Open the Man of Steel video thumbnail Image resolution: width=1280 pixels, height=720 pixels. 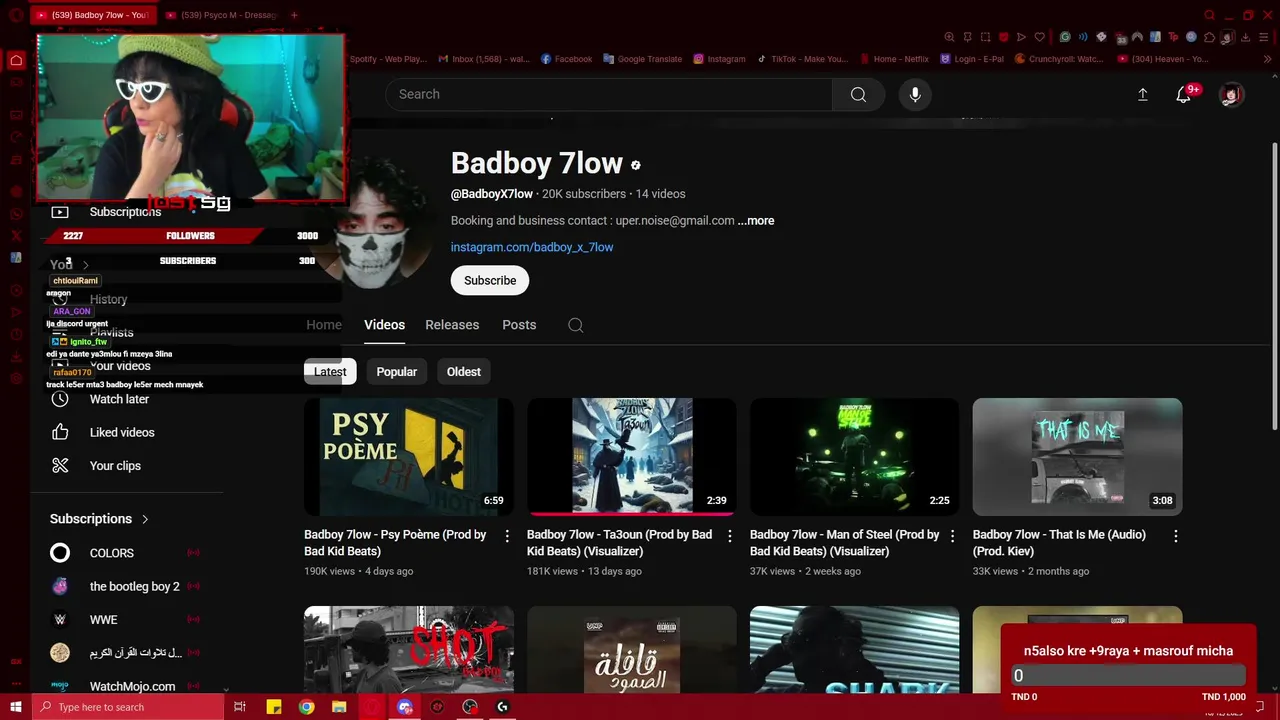tap(855, 457)
